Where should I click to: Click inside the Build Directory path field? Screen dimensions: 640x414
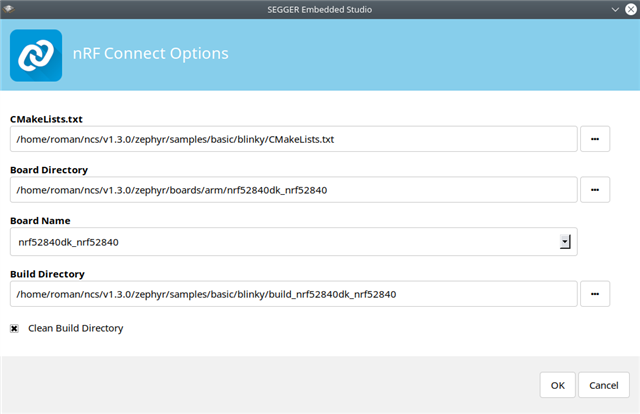pyautogui.click(x=293, y=294)
